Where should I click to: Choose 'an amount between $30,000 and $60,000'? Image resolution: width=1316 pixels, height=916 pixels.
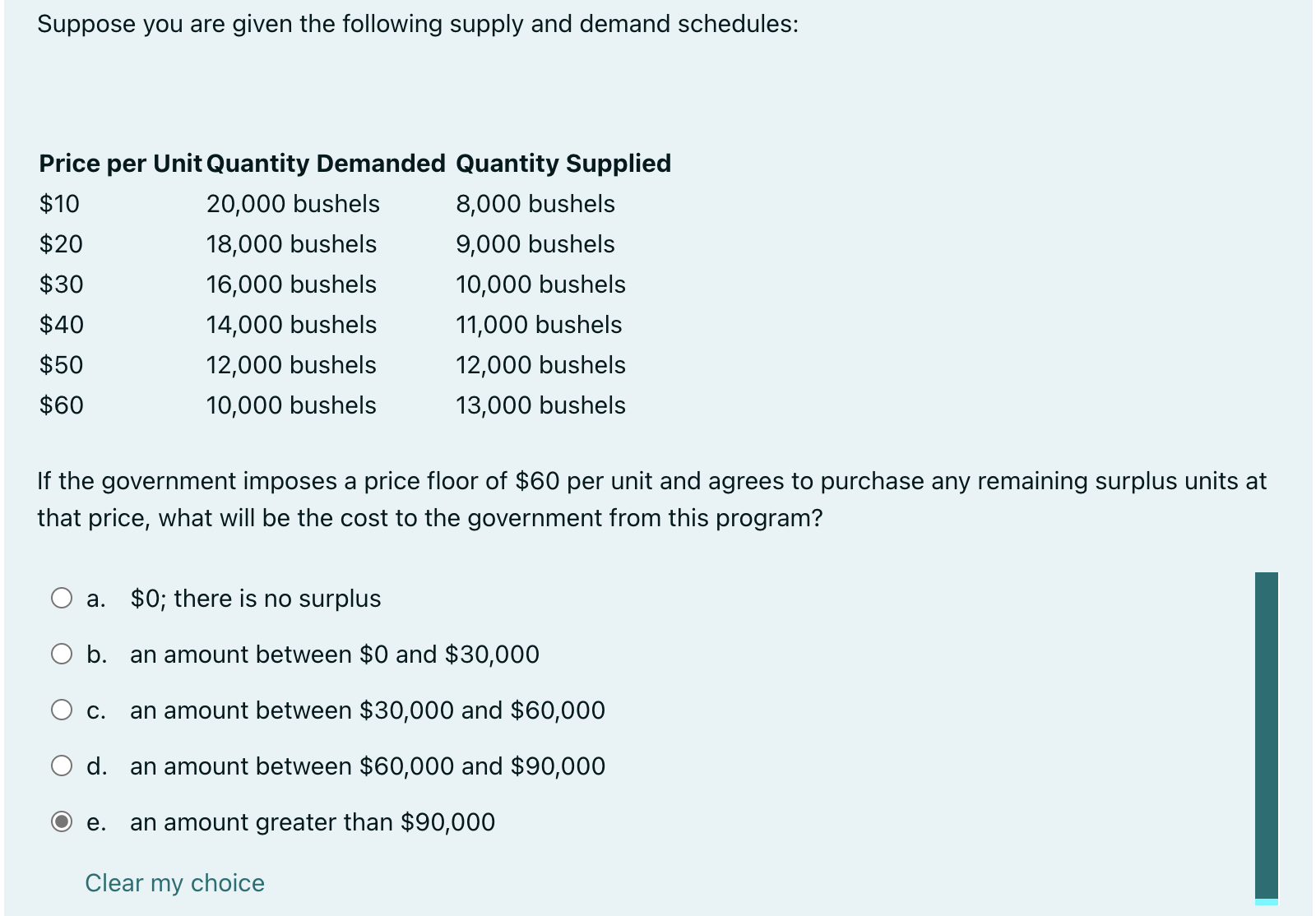(x=367, y=710)
